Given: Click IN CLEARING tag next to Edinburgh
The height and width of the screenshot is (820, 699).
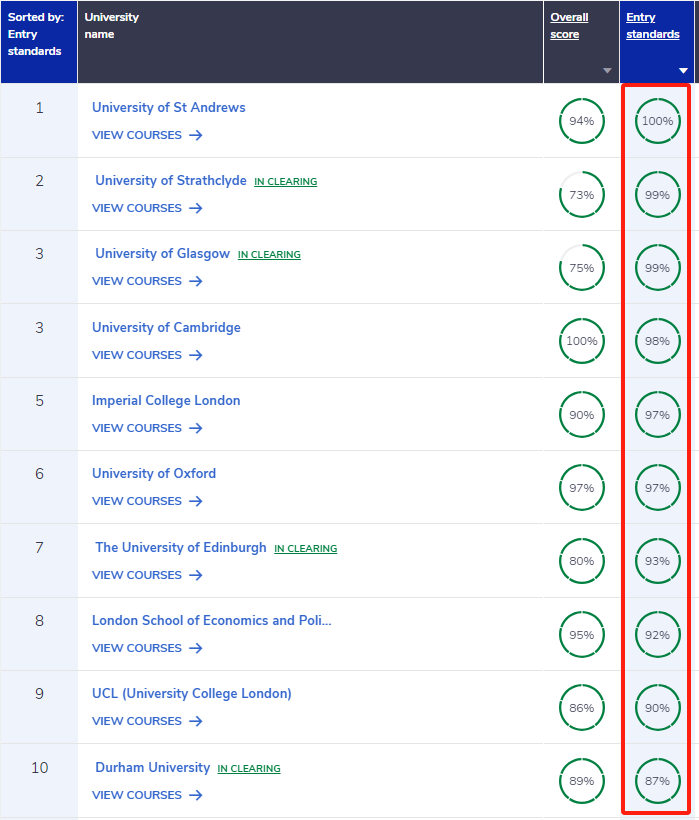Looking at the screenshot, I should [306, 549].
